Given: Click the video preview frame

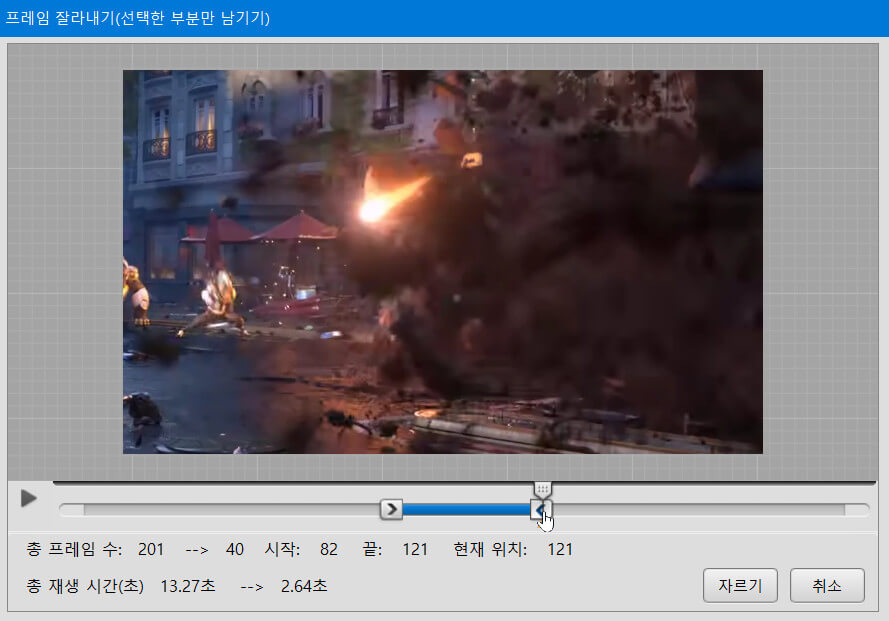Looking at the screenshot, I should click(442, 262).
